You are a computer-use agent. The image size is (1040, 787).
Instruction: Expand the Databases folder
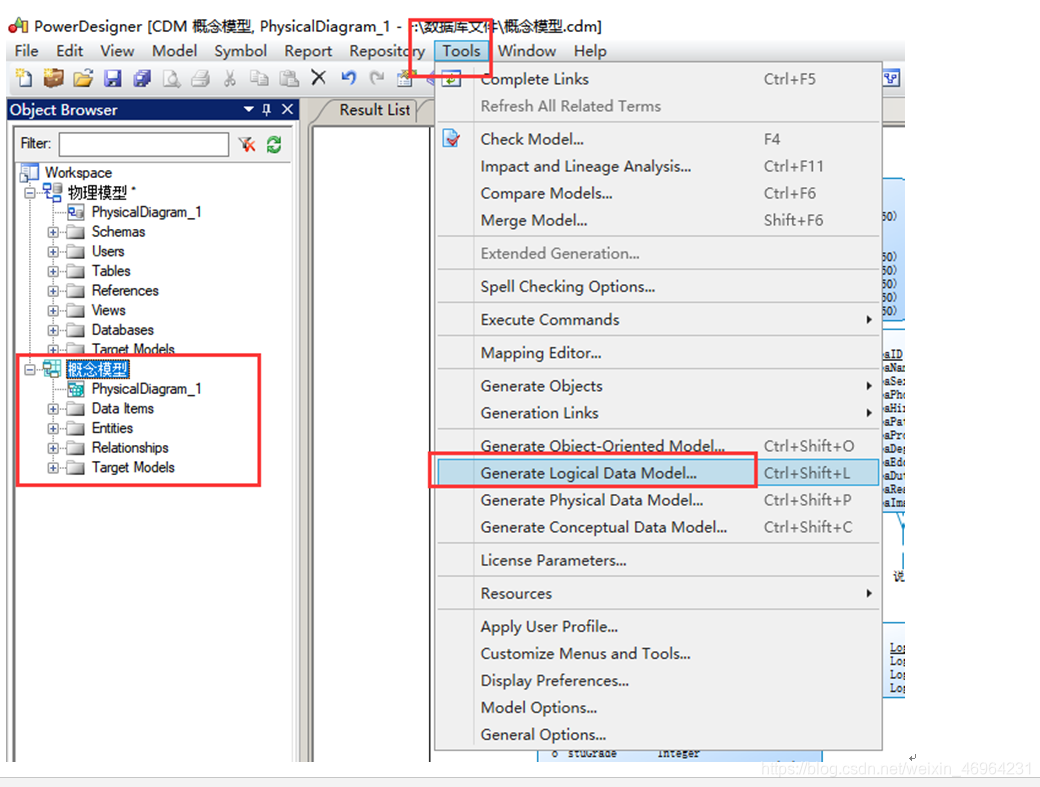point(52,330)
